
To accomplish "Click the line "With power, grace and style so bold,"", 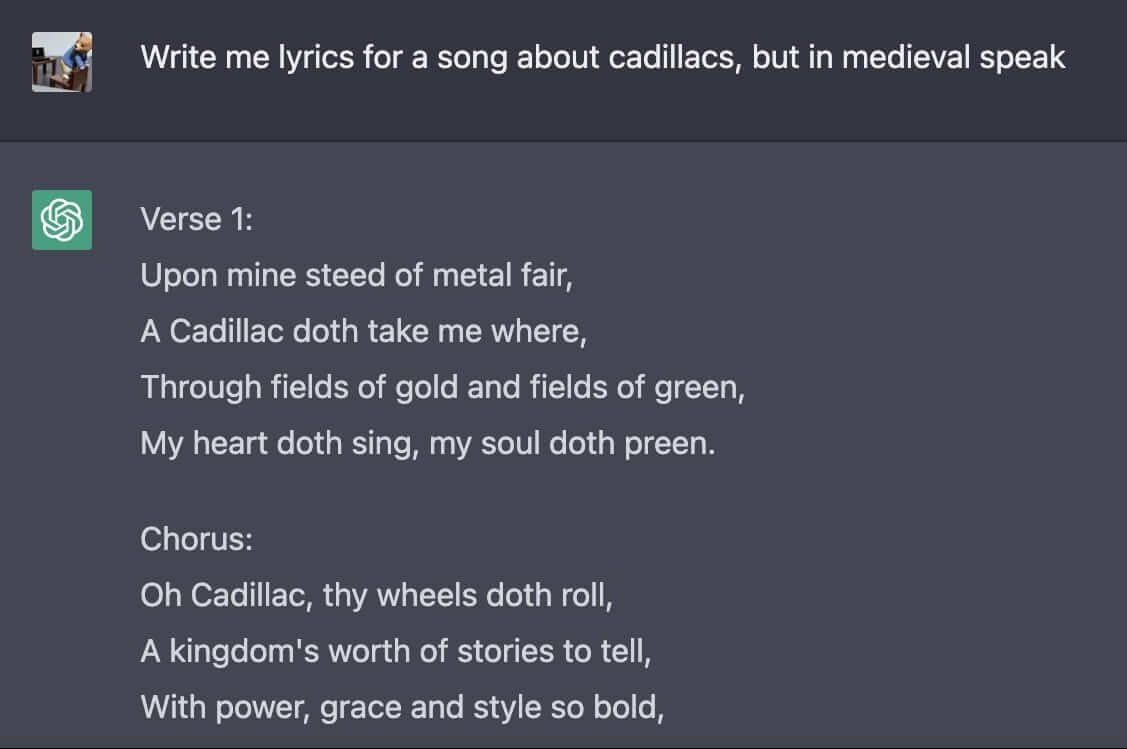I will coord(403,707).
